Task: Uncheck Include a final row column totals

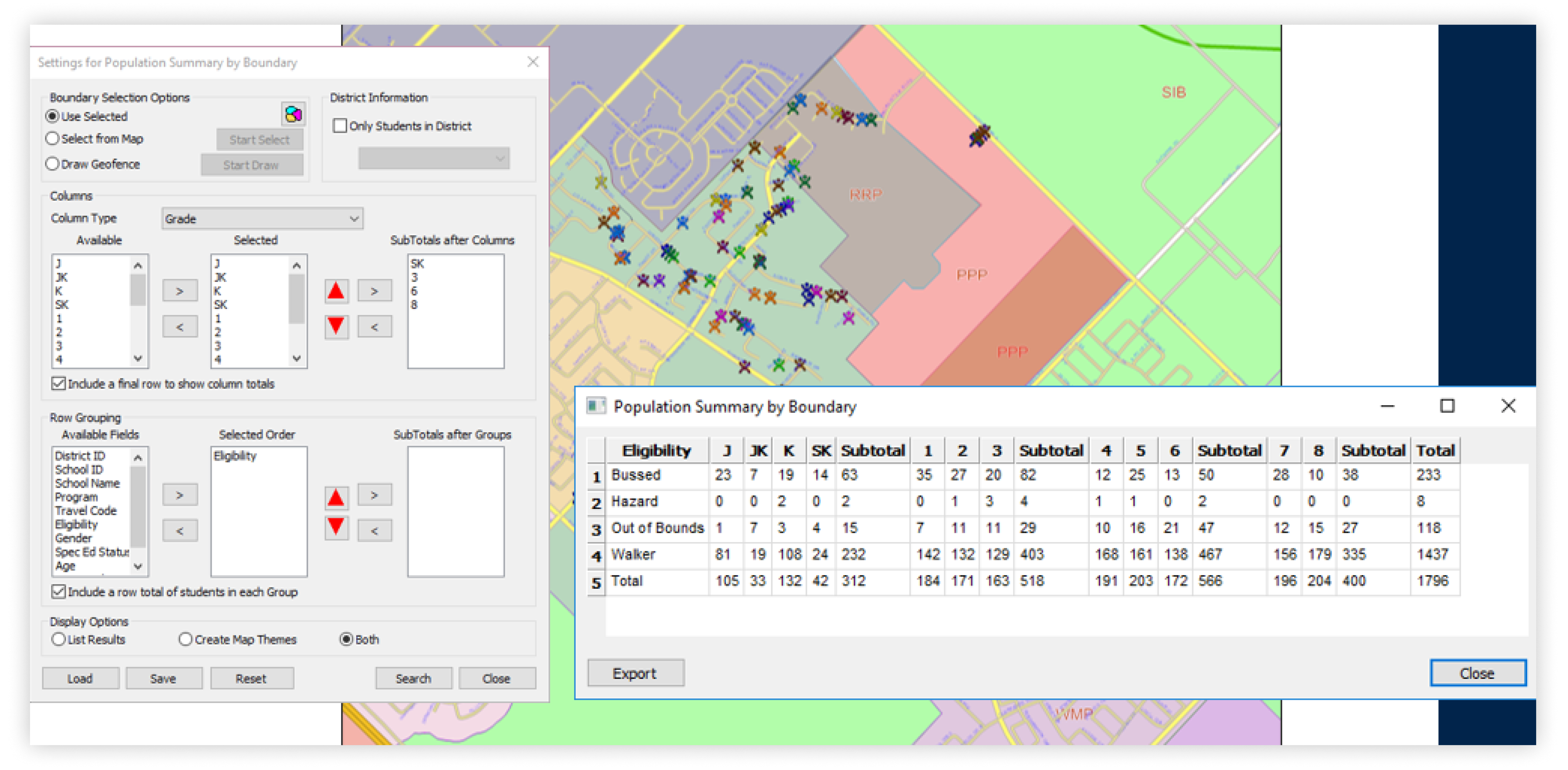Action: pos(58,384)
